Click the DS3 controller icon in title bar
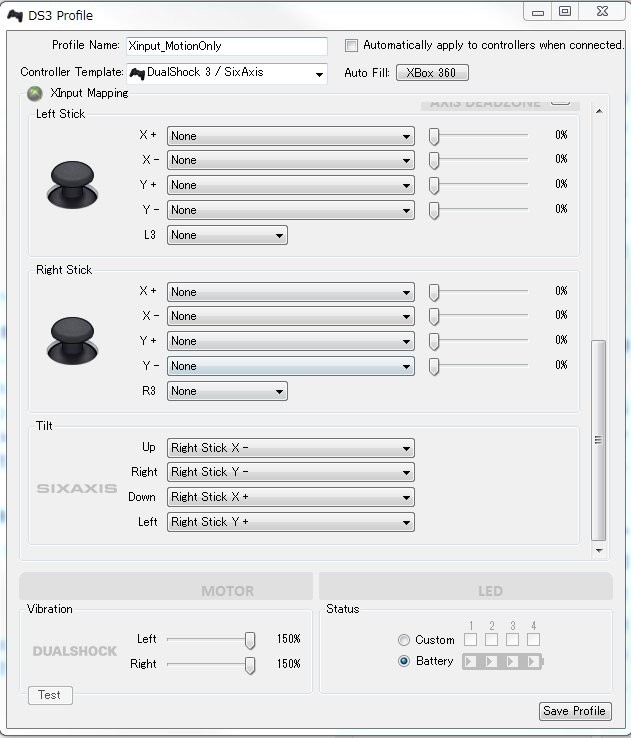The height and width of the screenshot is (738, 631). click(x=15, y=16)
